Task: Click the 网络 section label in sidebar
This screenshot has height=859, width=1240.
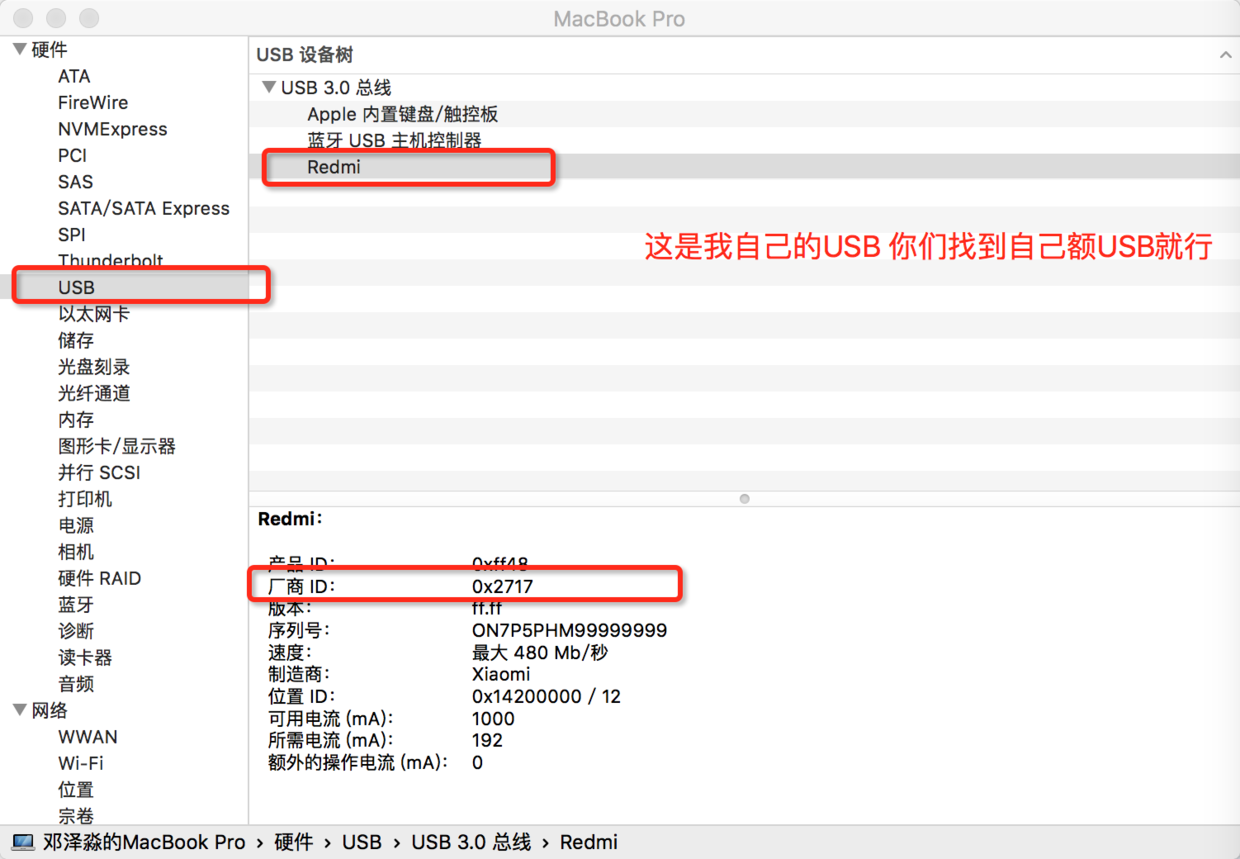Action: (50, 710)
